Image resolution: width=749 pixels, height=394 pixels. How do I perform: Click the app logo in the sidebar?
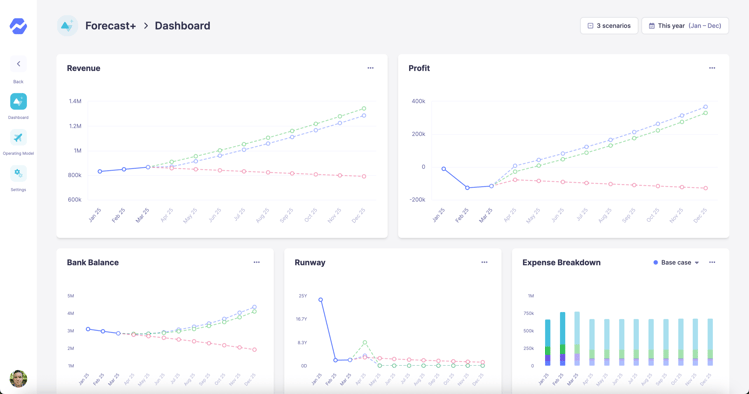[18, 26]
